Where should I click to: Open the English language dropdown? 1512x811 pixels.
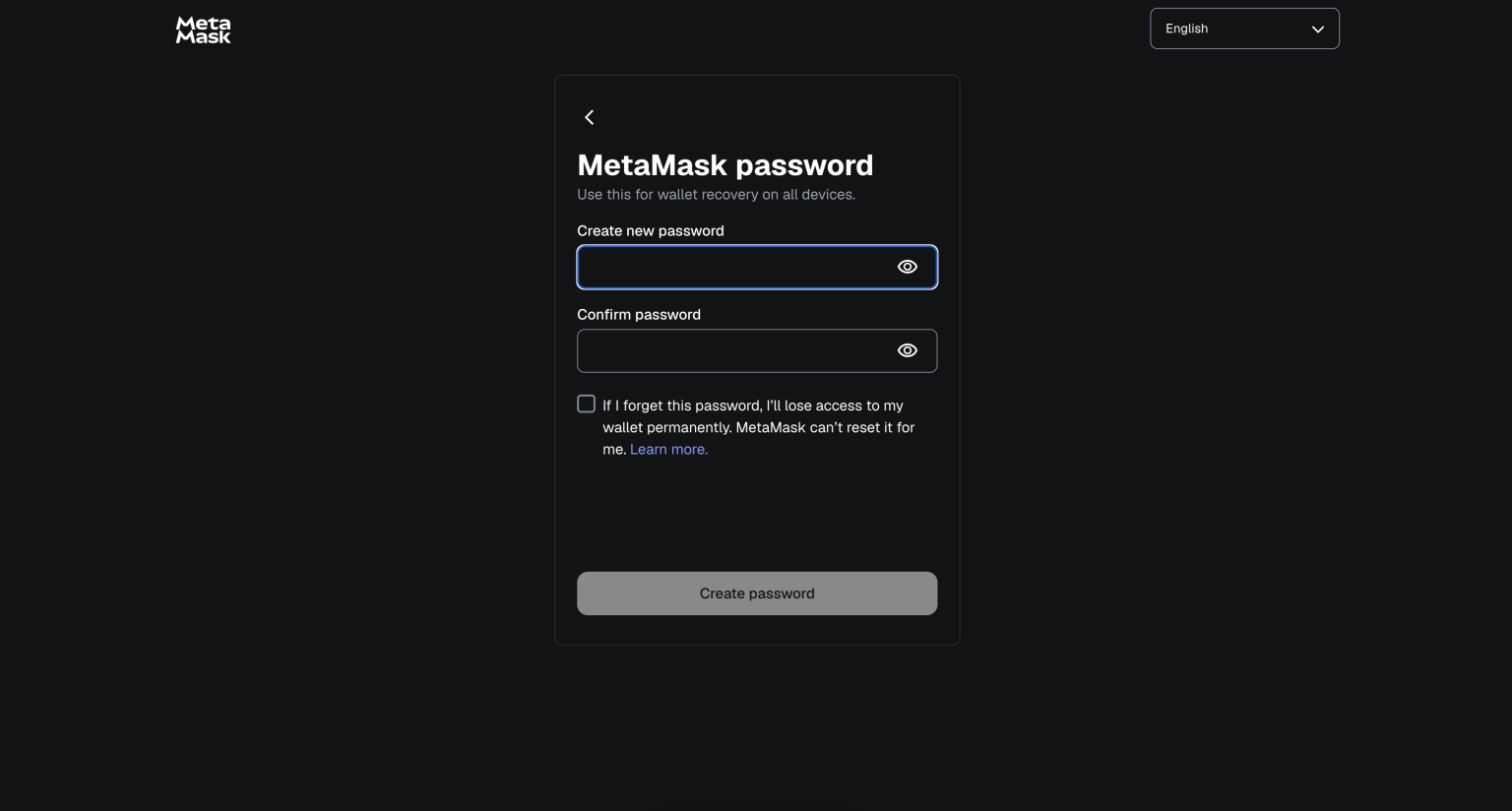1244,29
